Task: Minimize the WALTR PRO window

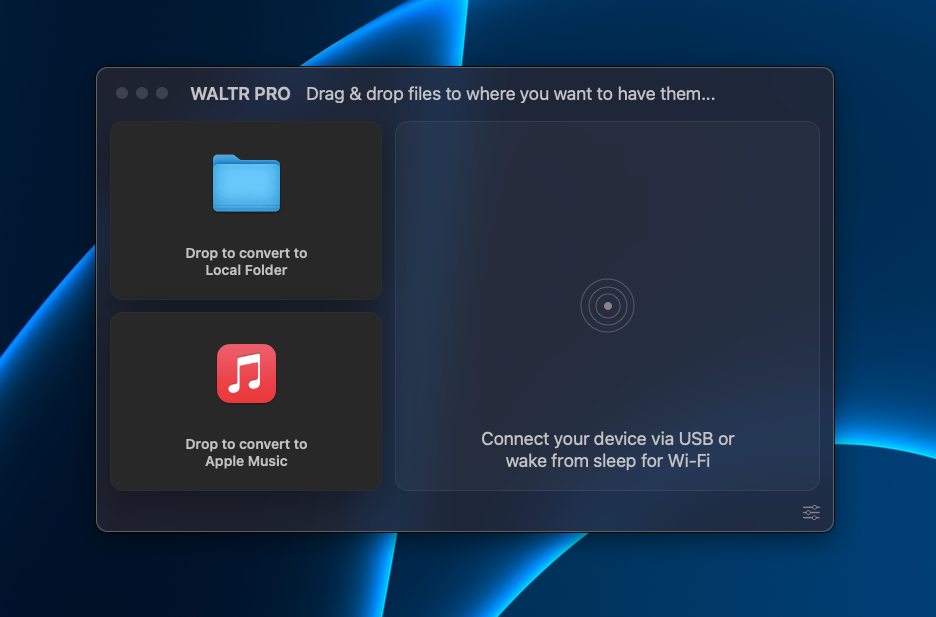Action: tap(142, 93)
